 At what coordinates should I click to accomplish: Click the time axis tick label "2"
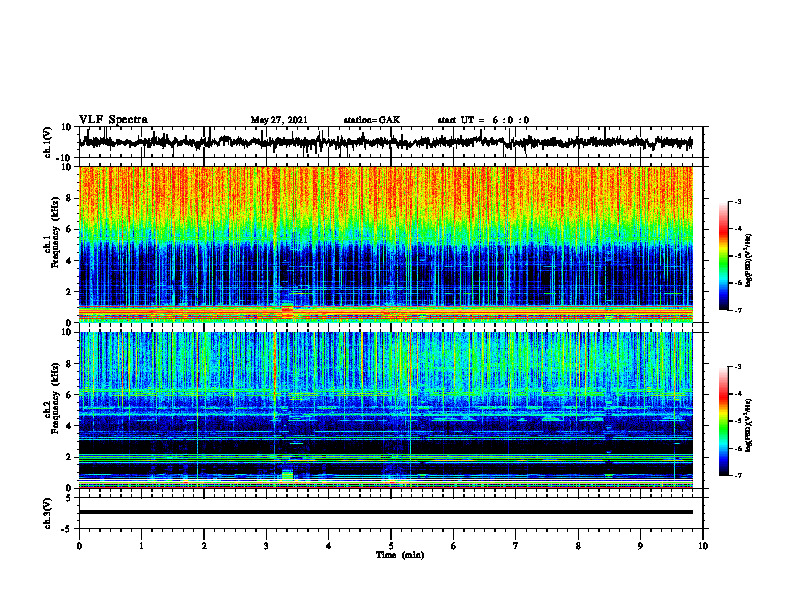[x=204, y=546]
